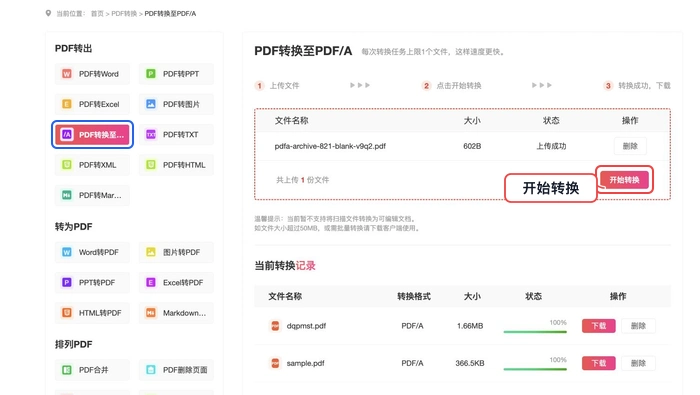Open the PDF转Word tool icon
Screen dimensions: 700x395
(67, 74)
